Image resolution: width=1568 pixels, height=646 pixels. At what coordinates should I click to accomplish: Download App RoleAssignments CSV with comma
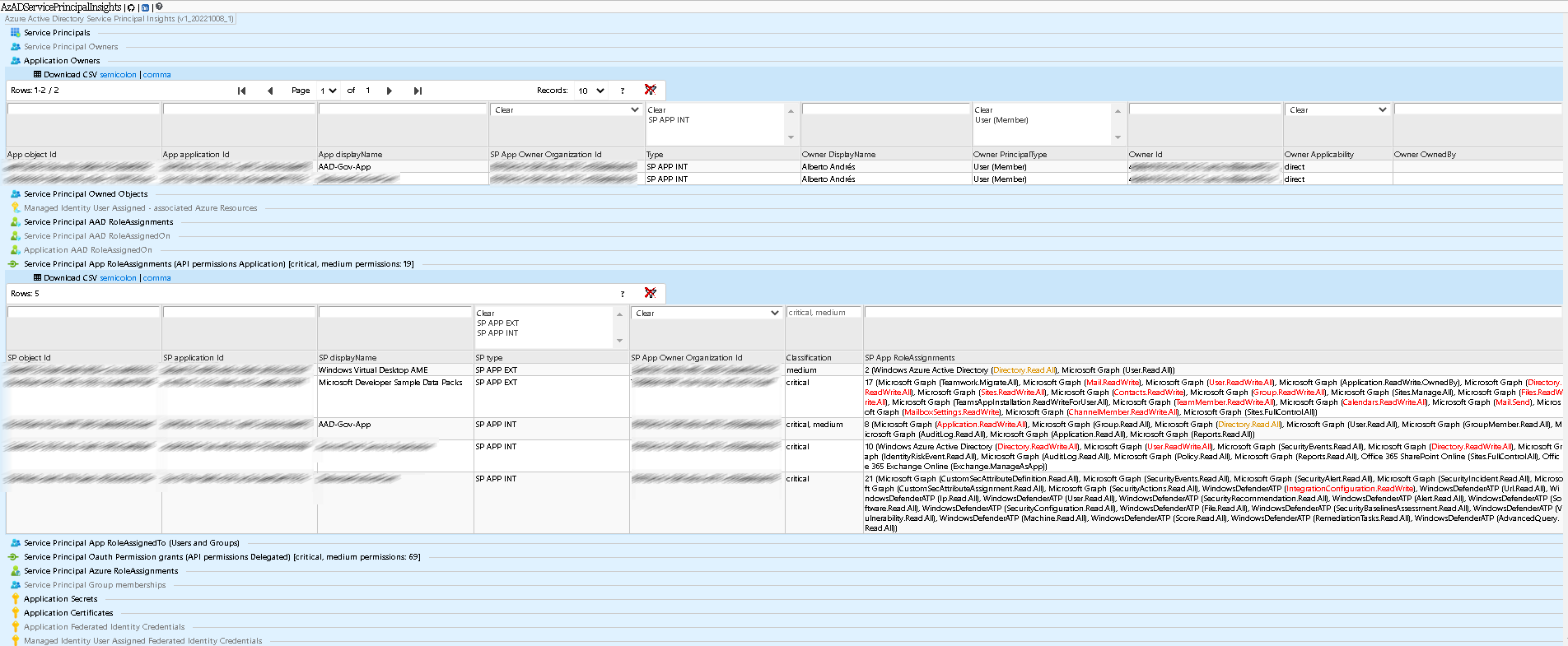156,278
